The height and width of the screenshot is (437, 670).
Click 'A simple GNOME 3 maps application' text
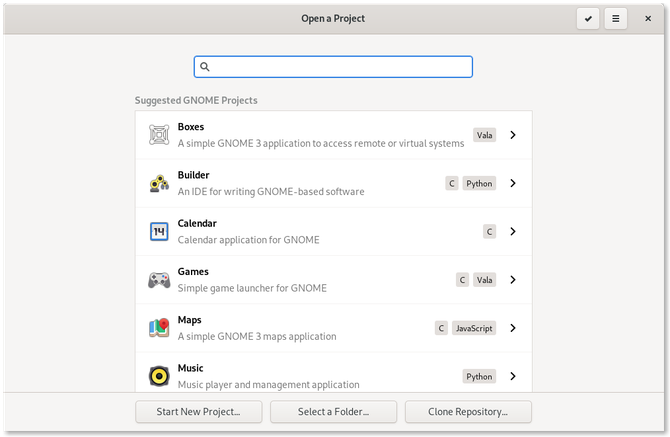coord(257,336)
